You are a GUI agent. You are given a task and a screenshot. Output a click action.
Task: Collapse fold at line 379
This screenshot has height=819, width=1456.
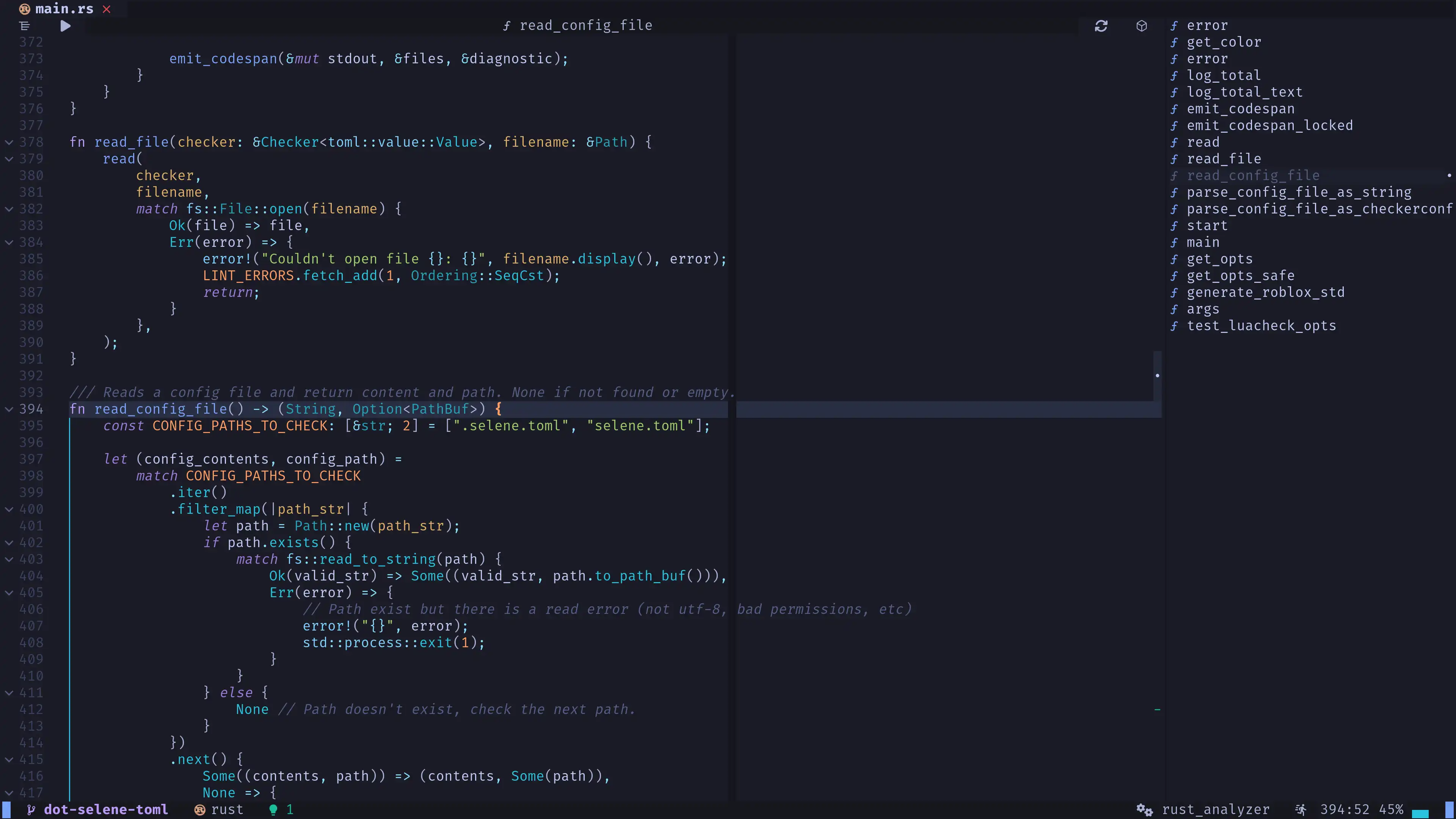[x=9, y=159]
